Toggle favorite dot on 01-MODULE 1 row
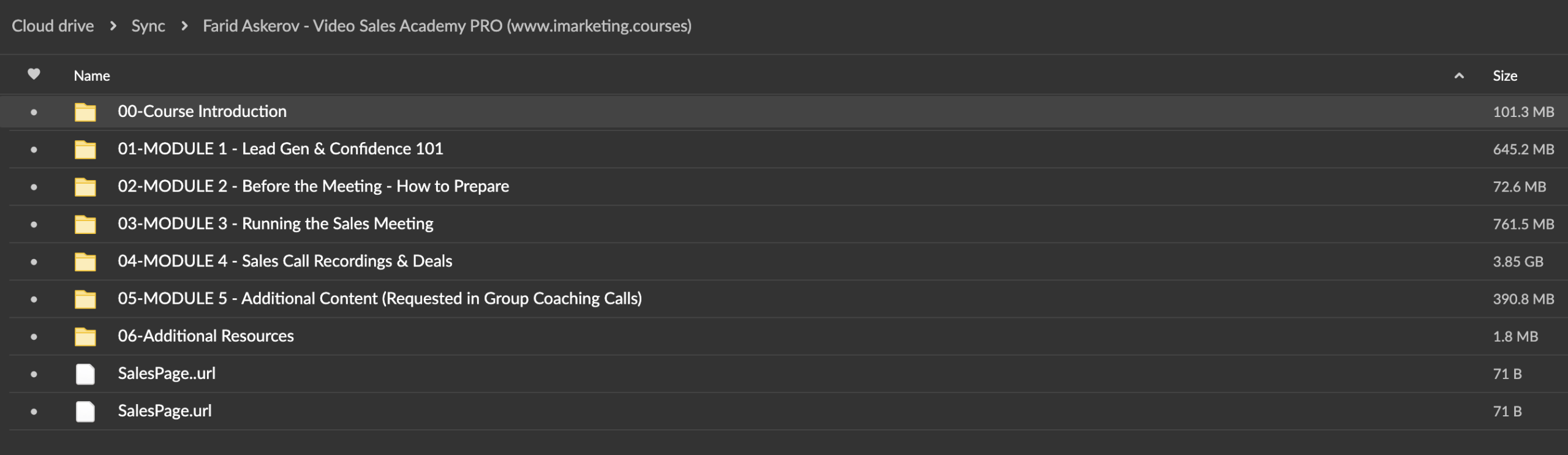Screen dimensions: 1568x455 click(x=34, y=149)
